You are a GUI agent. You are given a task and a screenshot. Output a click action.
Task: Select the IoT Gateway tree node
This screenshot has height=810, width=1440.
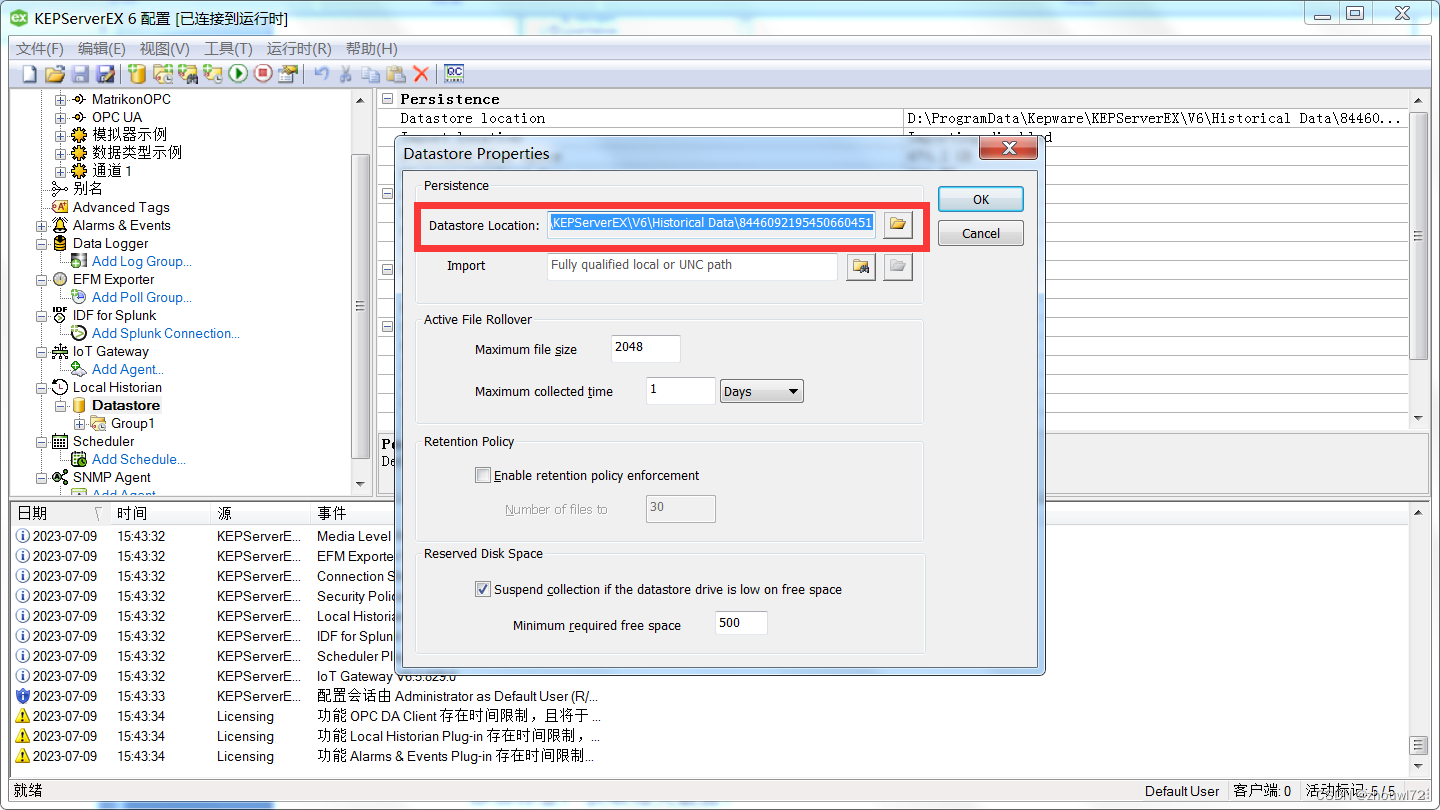click(111, 351)
